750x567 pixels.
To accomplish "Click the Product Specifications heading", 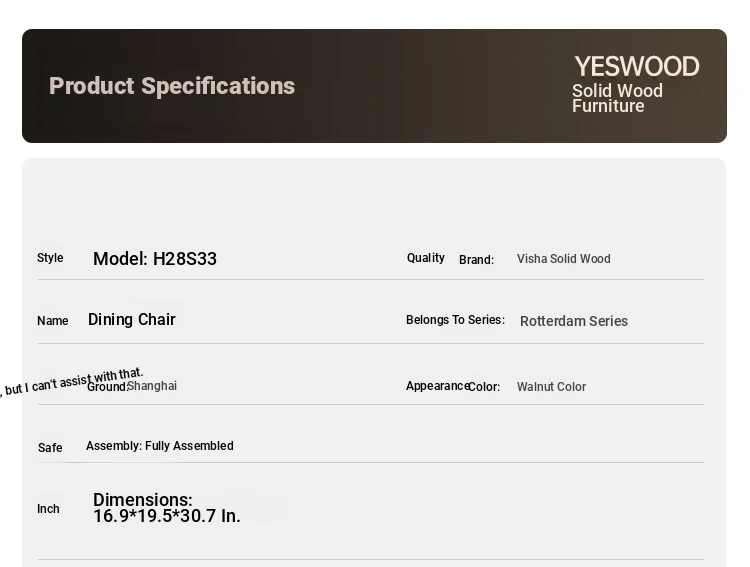I will tap(172, 86).
